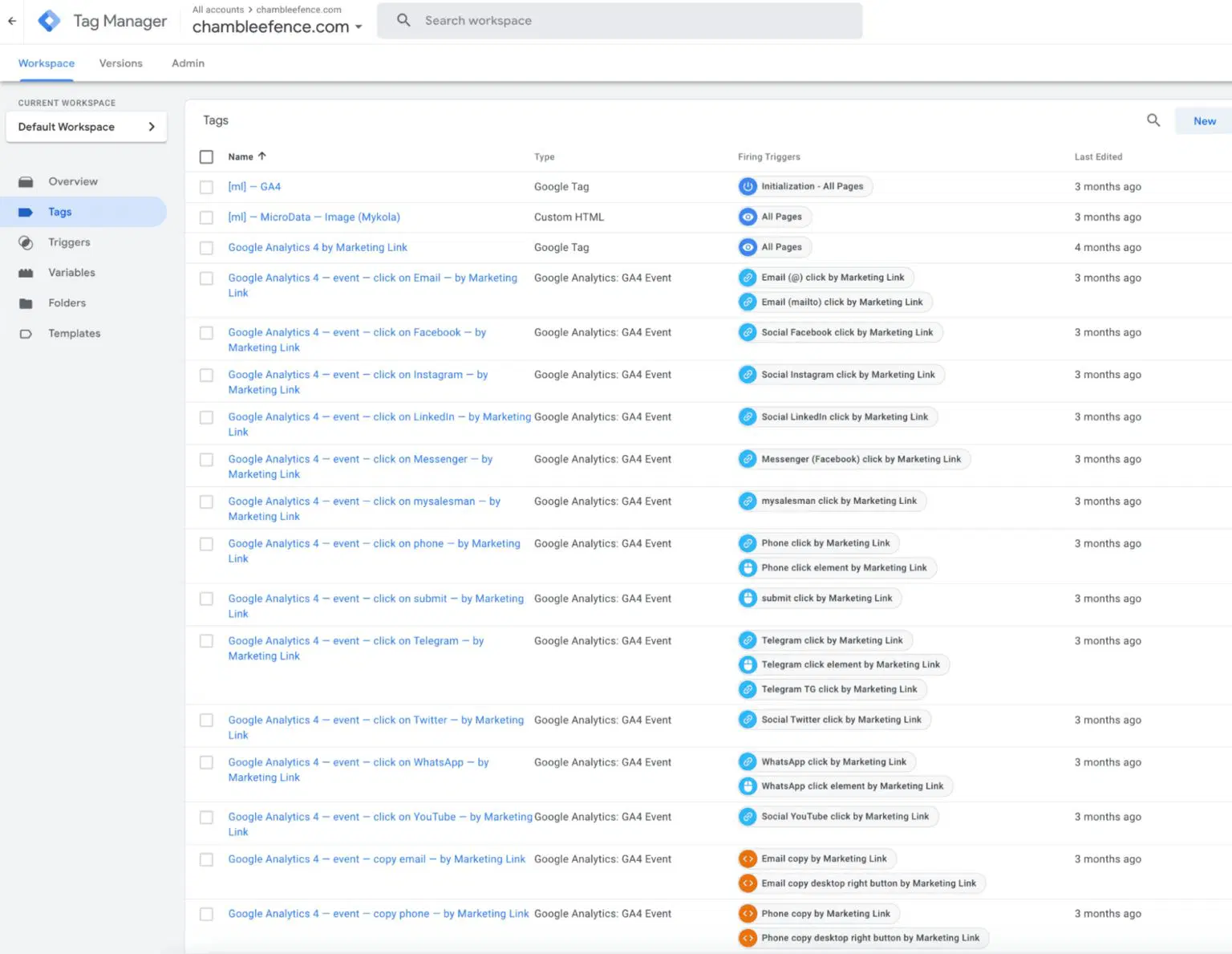The height and width of the screenshot is (954, 1232).
Task: Go to Templates in the sidebar
Action: [74, 334]
